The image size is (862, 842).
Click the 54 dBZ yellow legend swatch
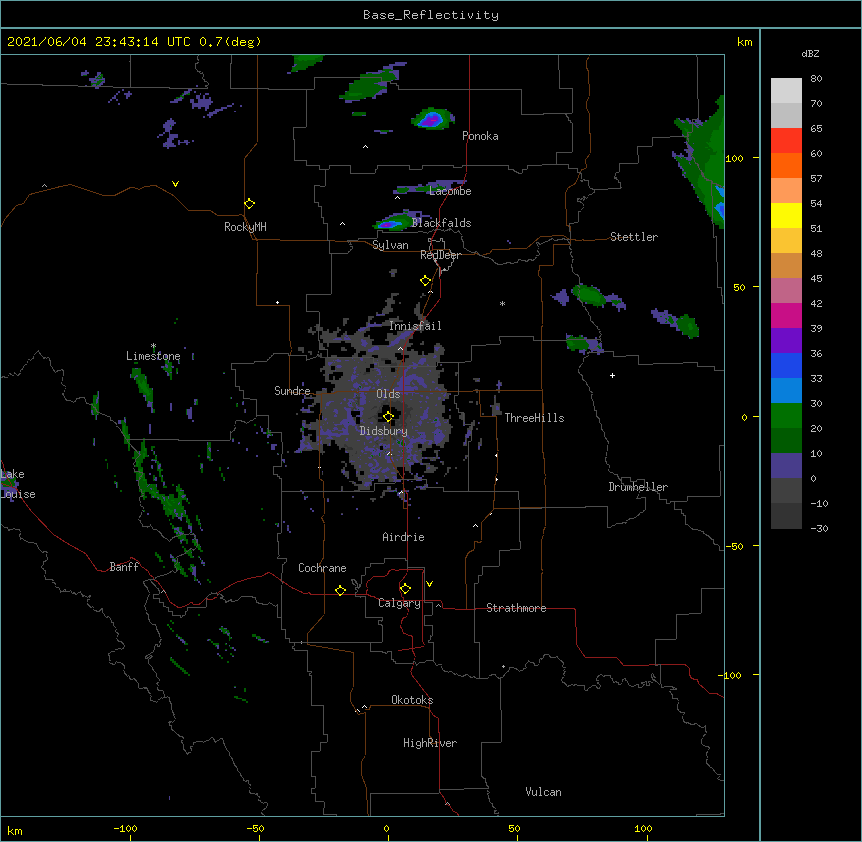(786, 215)
